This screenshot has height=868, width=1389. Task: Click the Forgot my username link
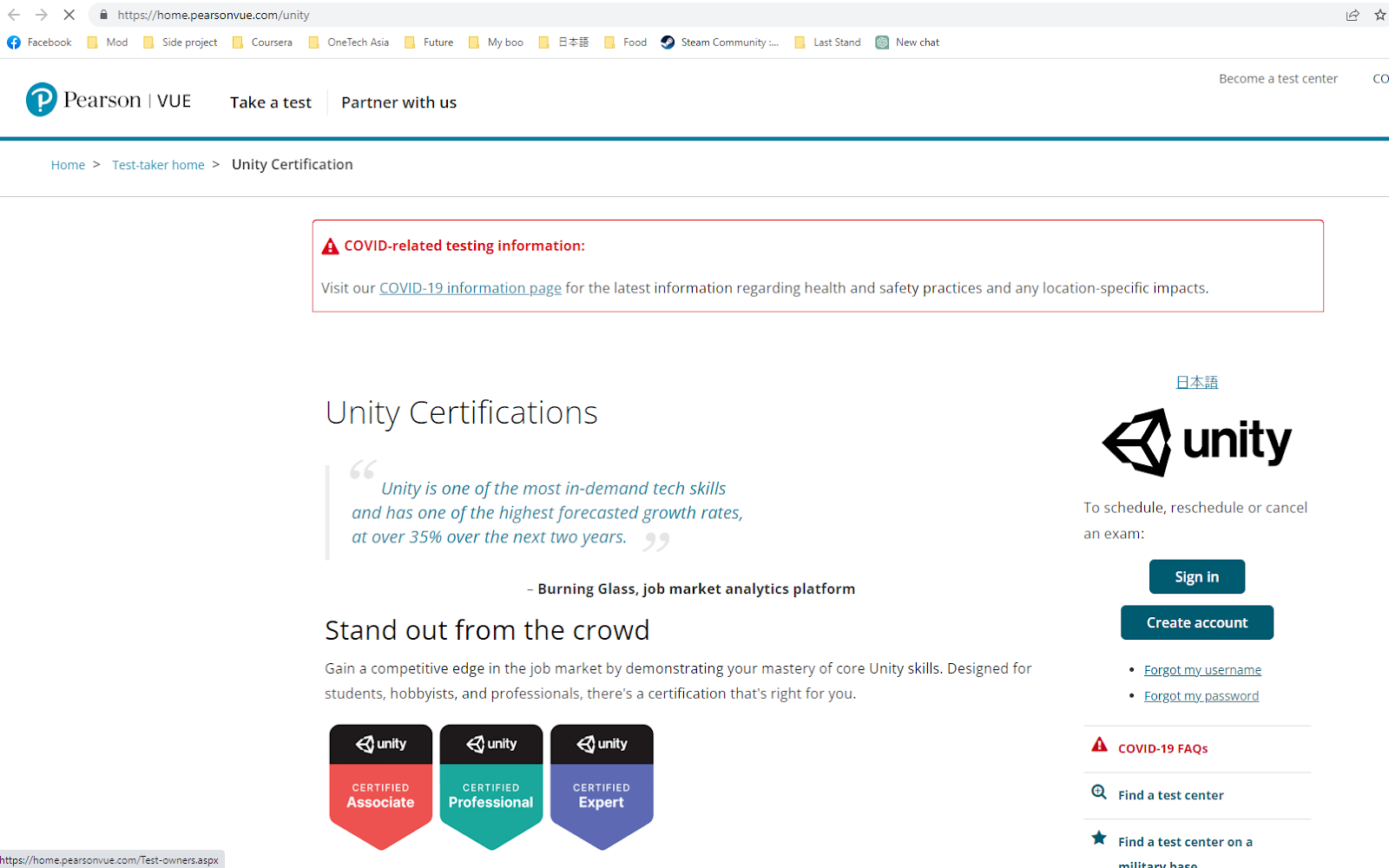pos(1202,669)
